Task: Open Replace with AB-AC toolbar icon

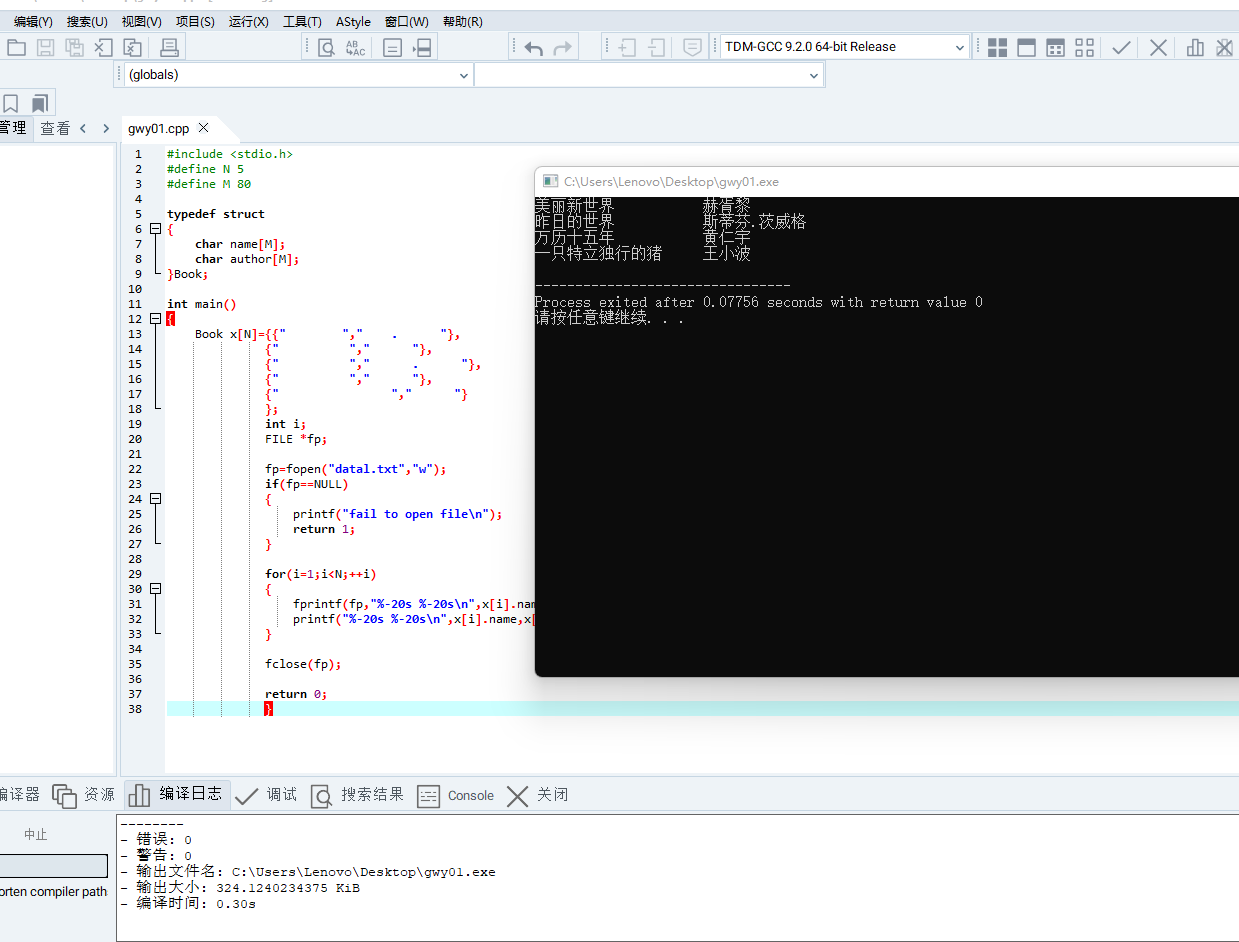Action: [x=355, y=47]
